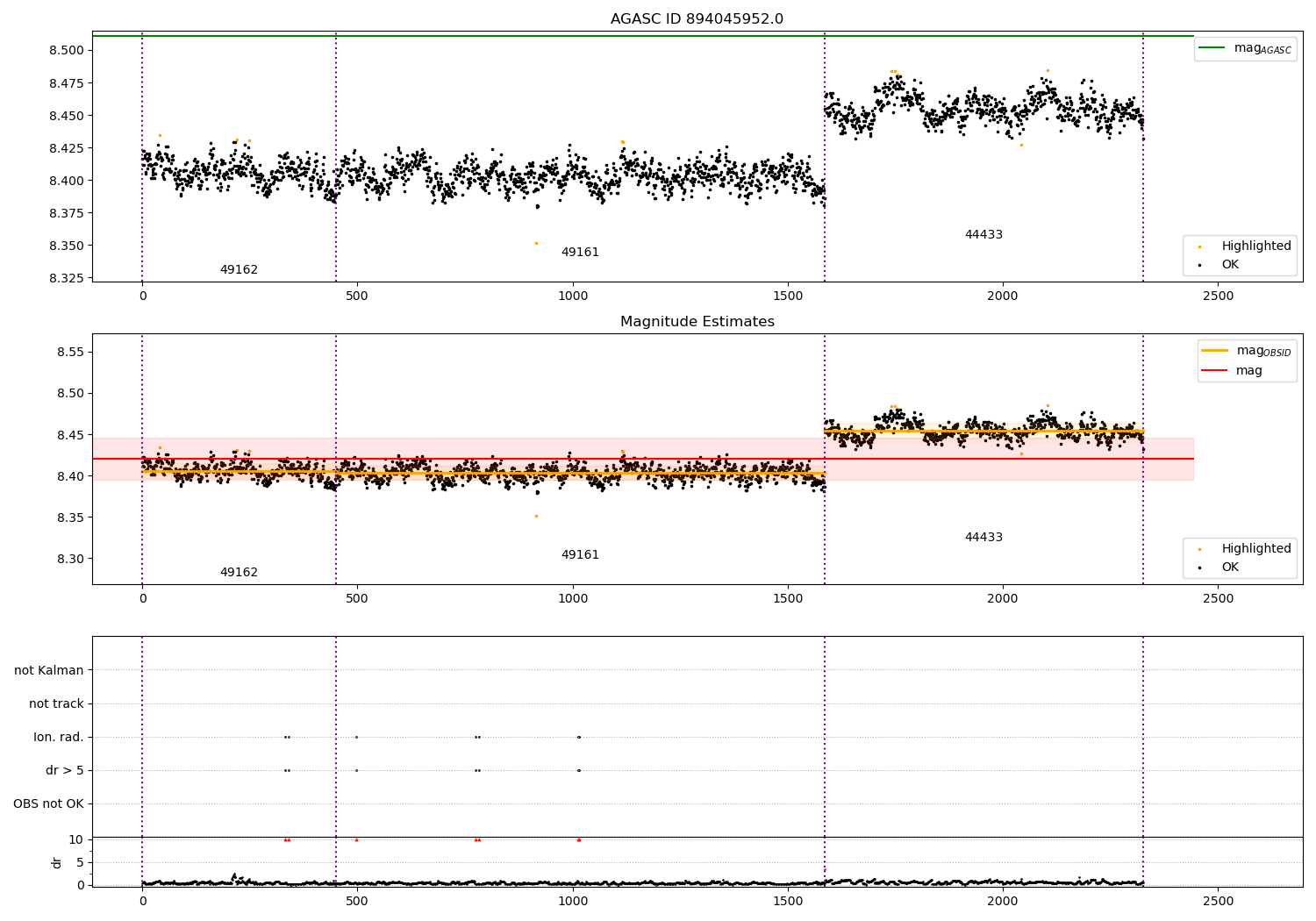Click the '2500' x-tick of the top plot

1218,296
